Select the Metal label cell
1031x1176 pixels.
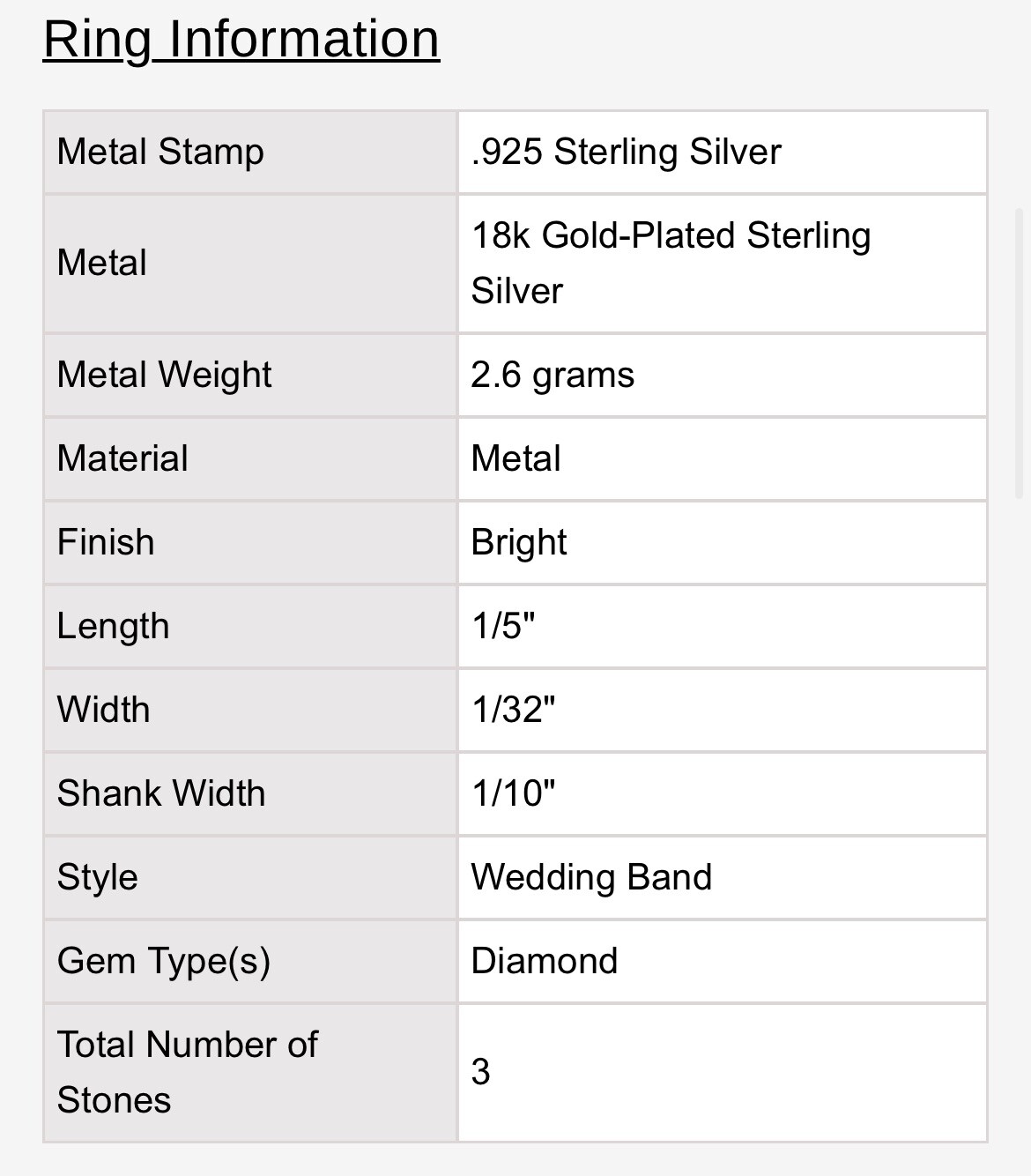click(250, 263)
